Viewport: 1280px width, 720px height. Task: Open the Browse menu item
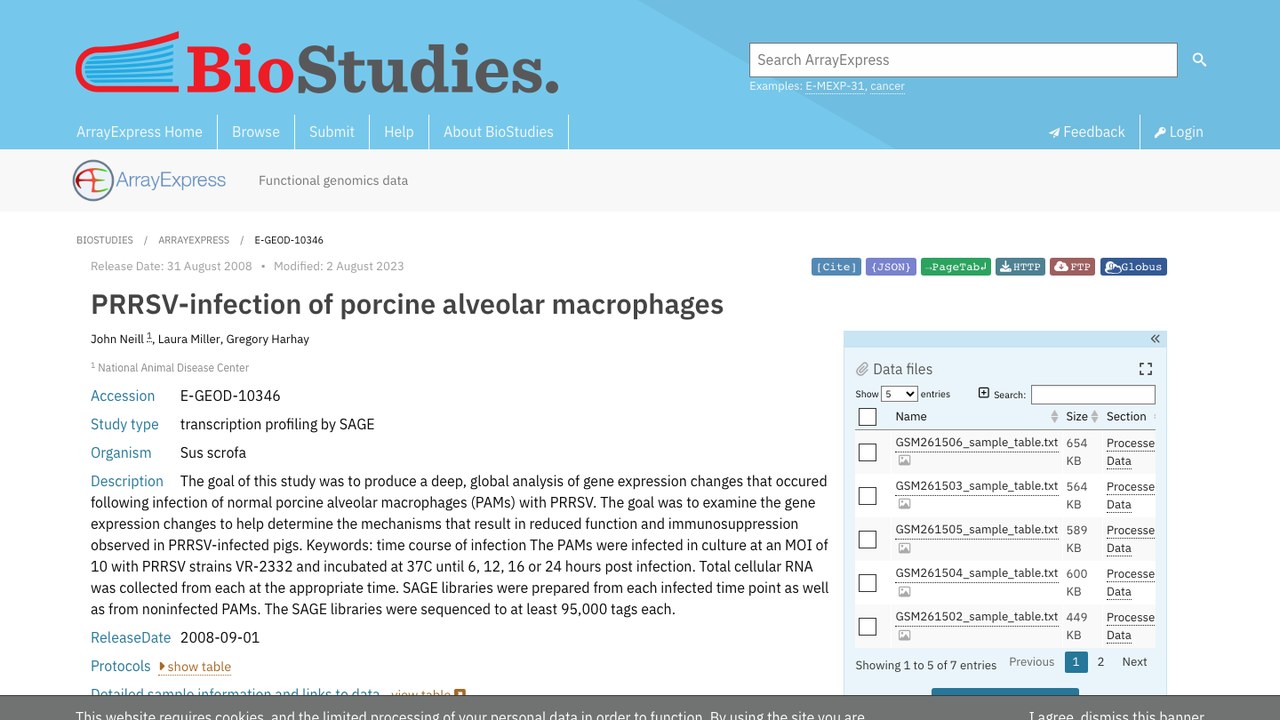pyautogui.click(x=256, y=132)
